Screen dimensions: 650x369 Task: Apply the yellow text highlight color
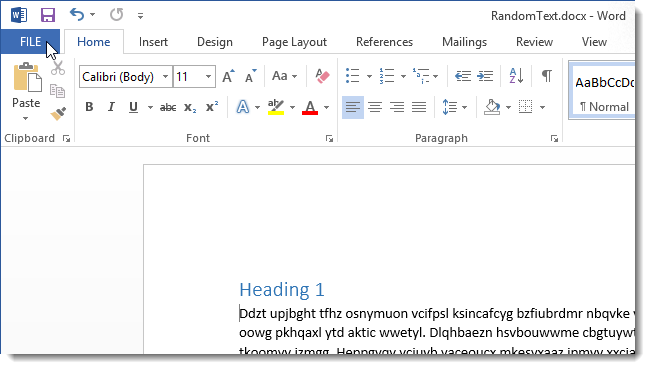point(276,107)
